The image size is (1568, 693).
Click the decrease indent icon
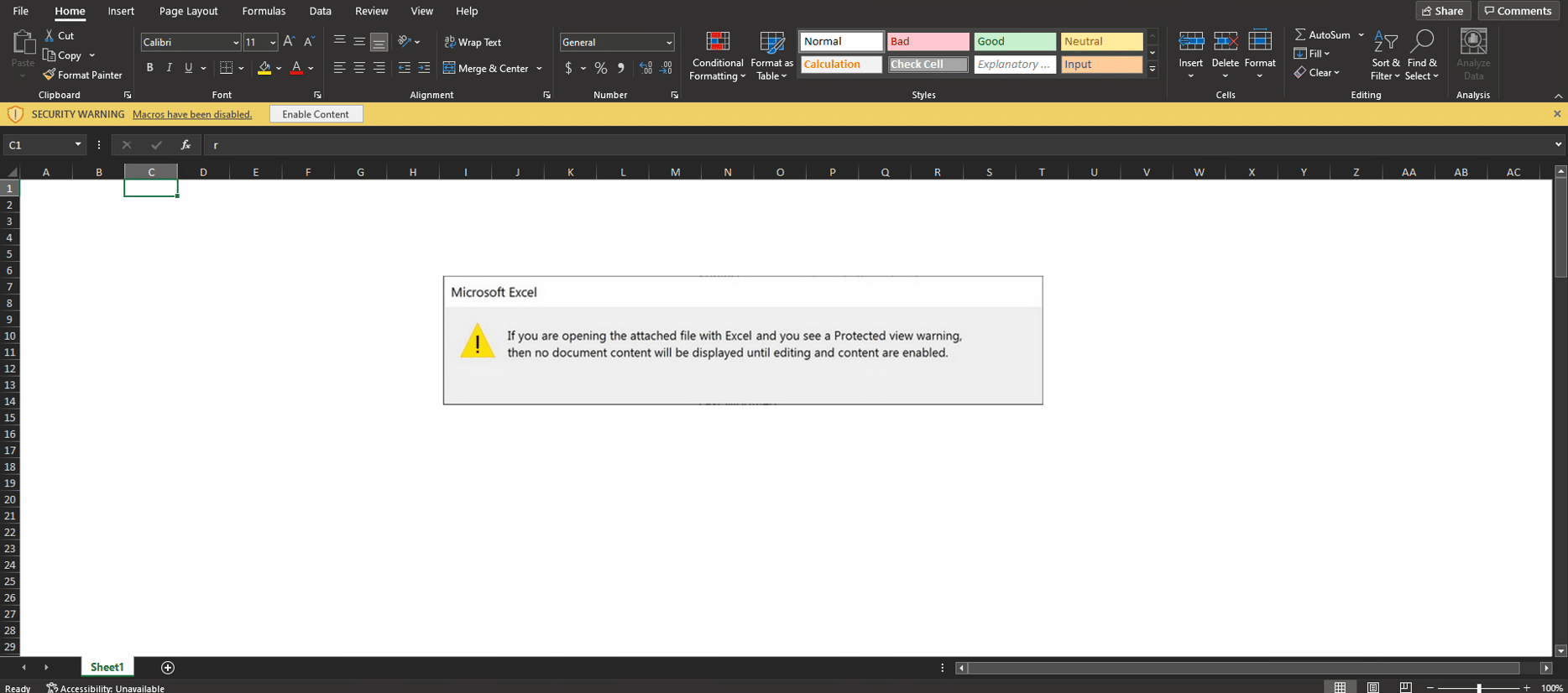point(405,68)
